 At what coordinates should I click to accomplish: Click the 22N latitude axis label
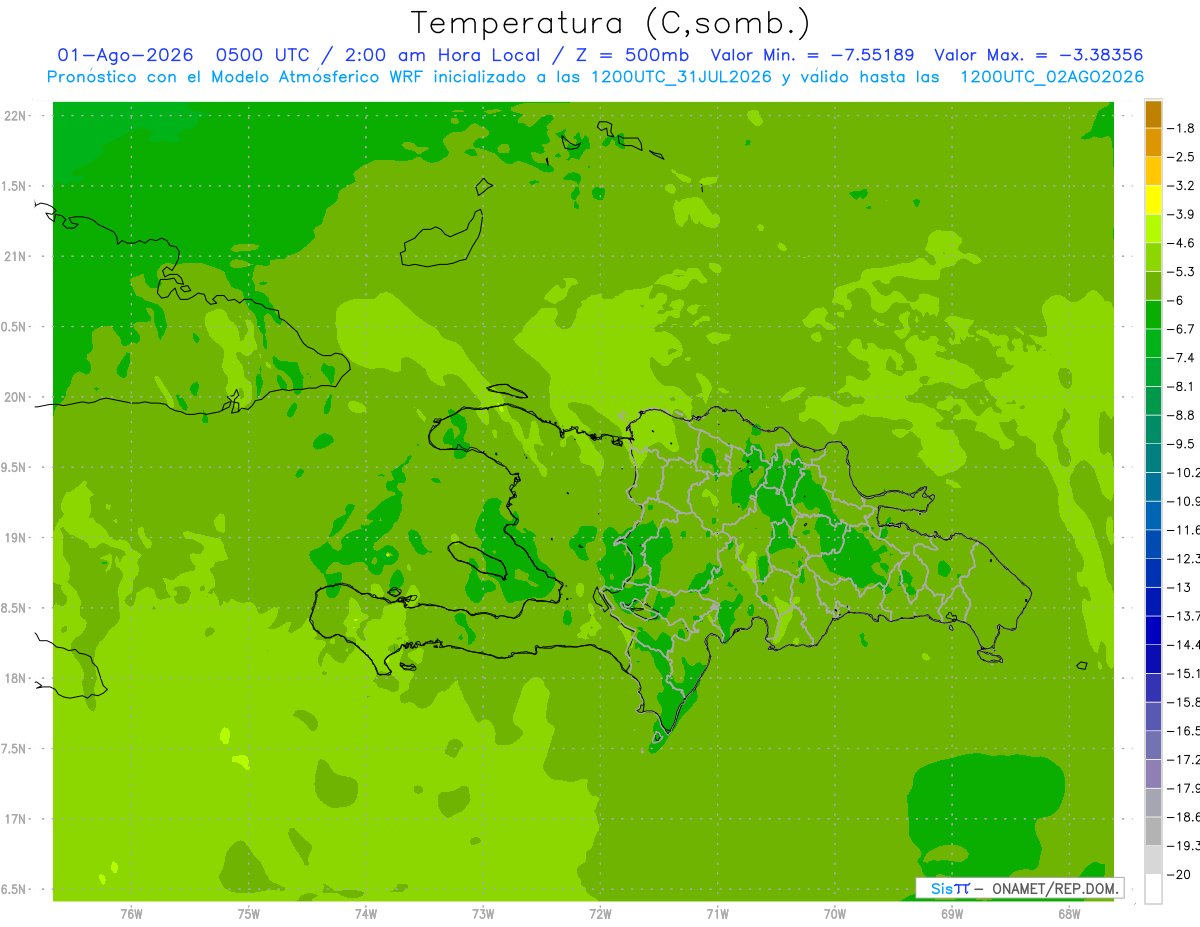tap(16, 116)
